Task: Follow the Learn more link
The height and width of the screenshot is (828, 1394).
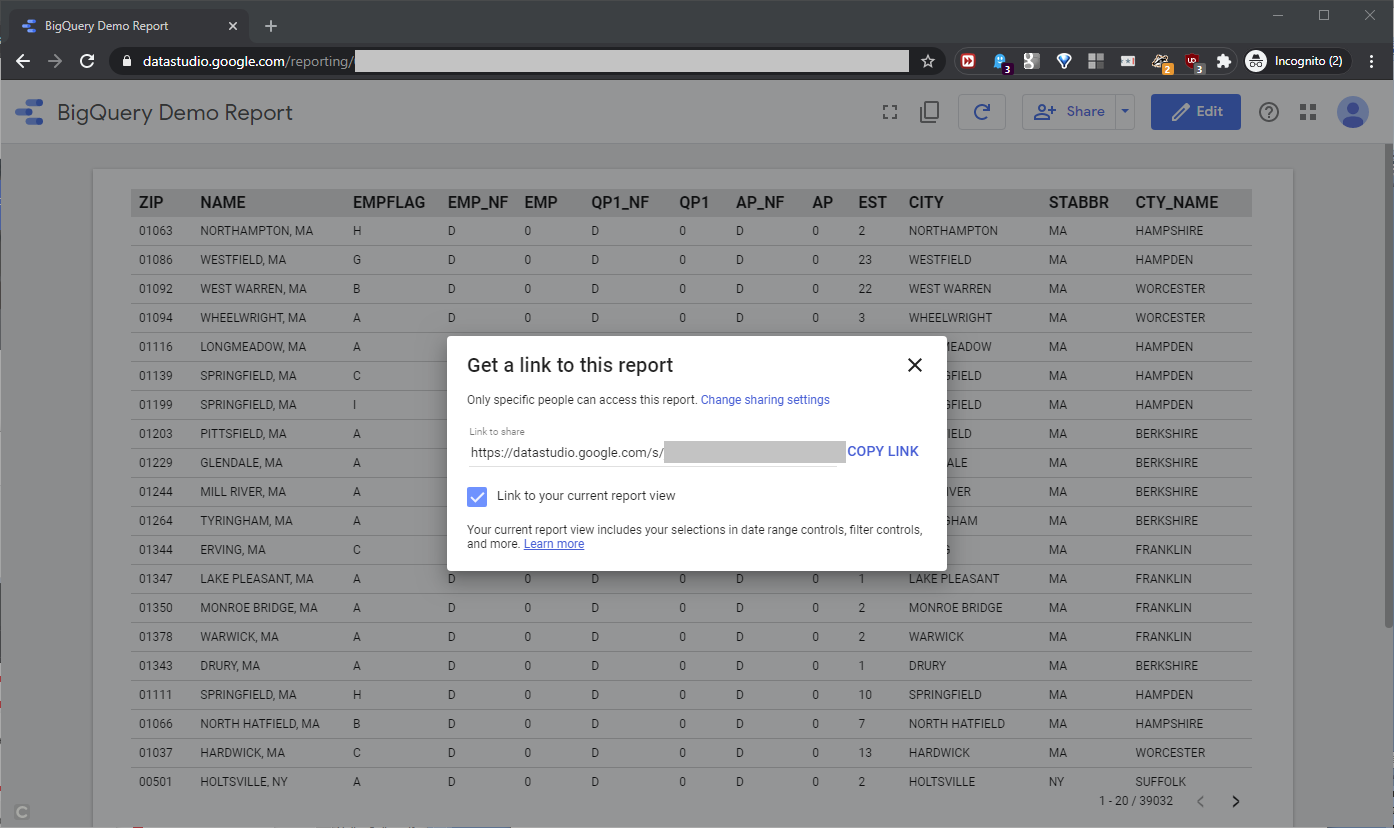Action: [554, 544]
